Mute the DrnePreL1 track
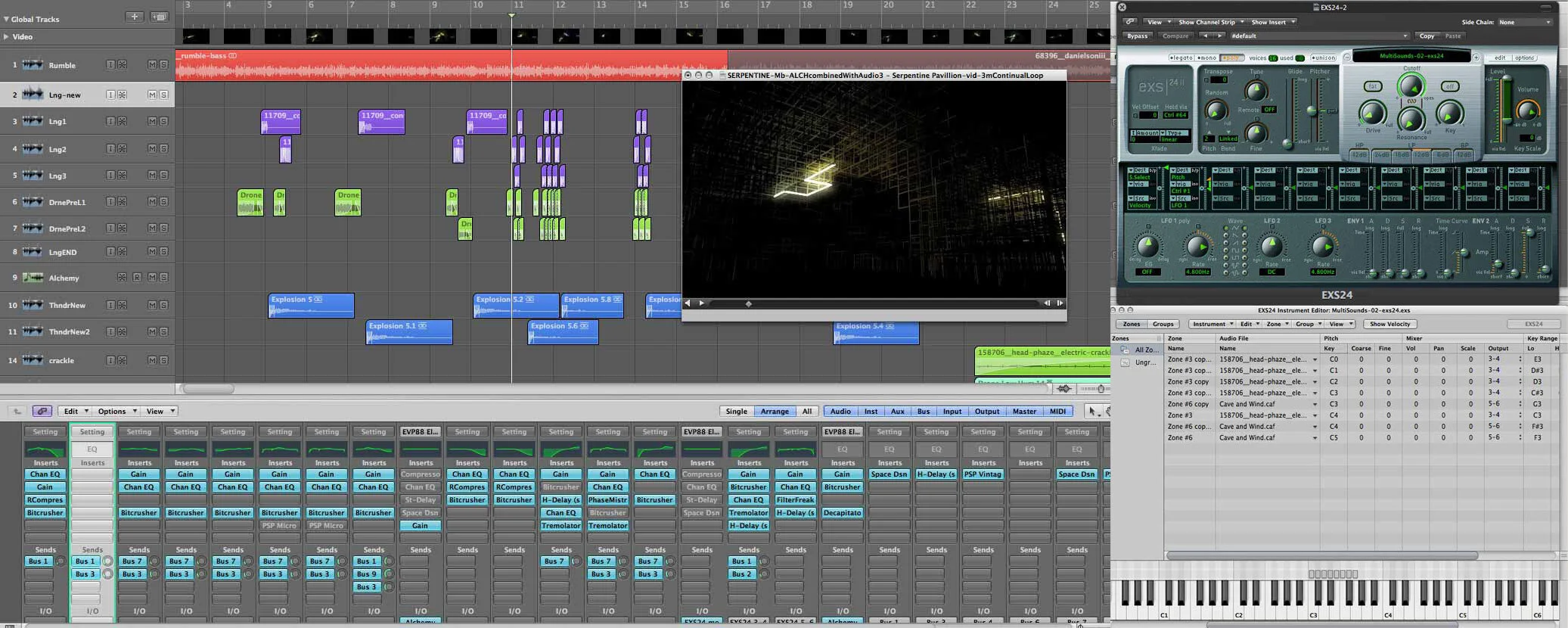Viewport: 1568px width, 628px height. tap(152, 201)
